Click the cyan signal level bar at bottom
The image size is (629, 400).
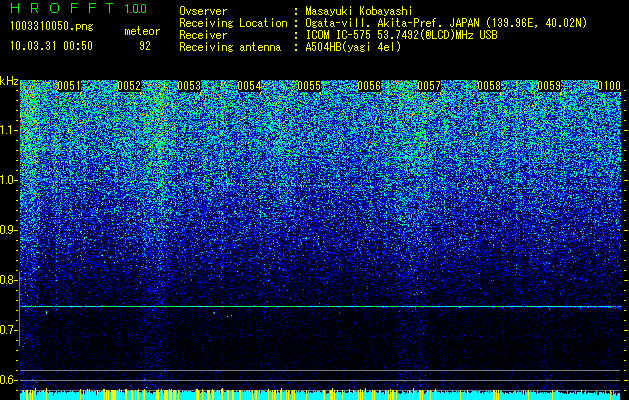[321, 394]
